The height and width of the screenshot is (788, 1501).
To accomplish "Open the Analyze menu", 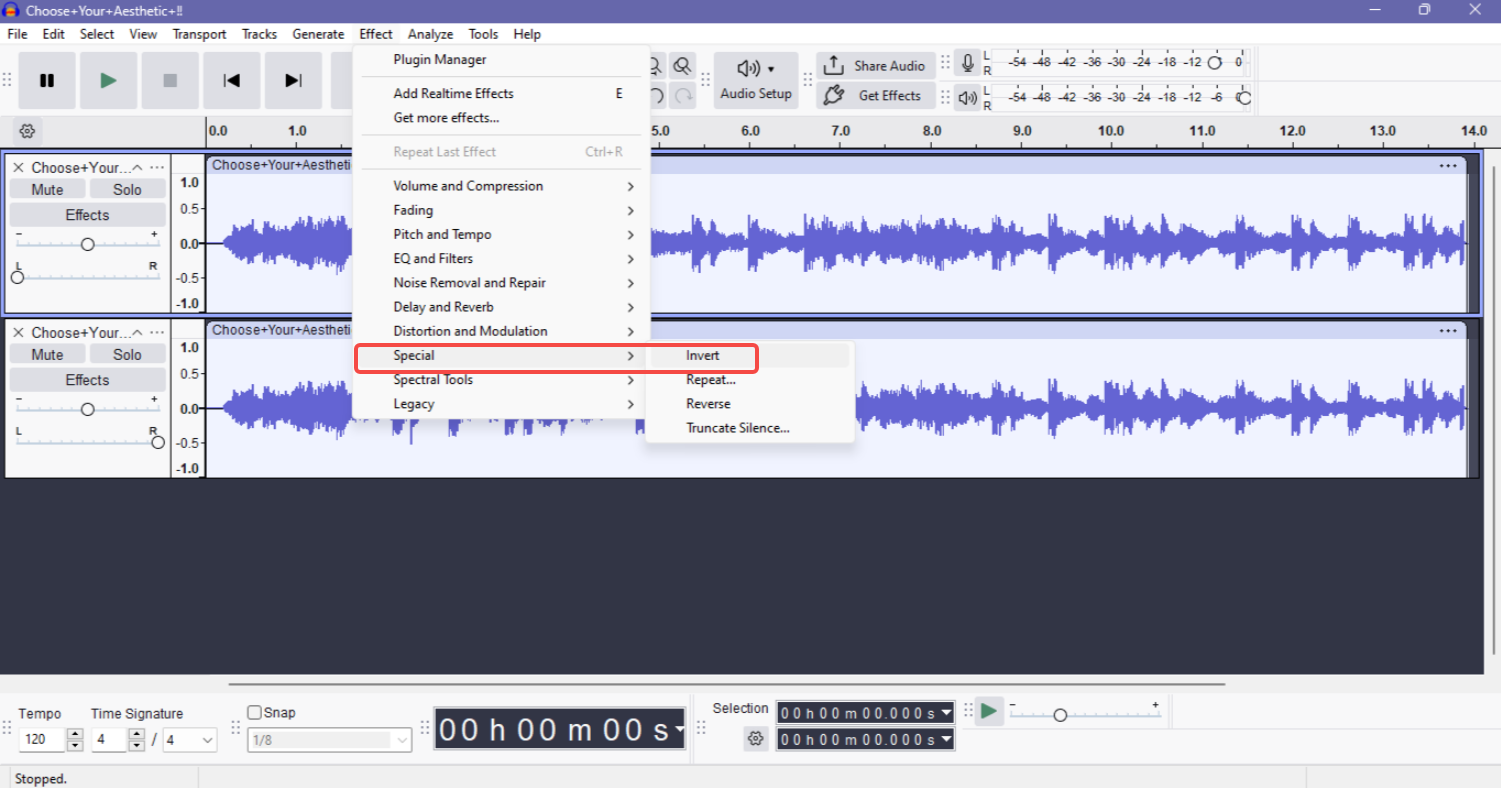I will pyautogui.click(x=430, y=34).
